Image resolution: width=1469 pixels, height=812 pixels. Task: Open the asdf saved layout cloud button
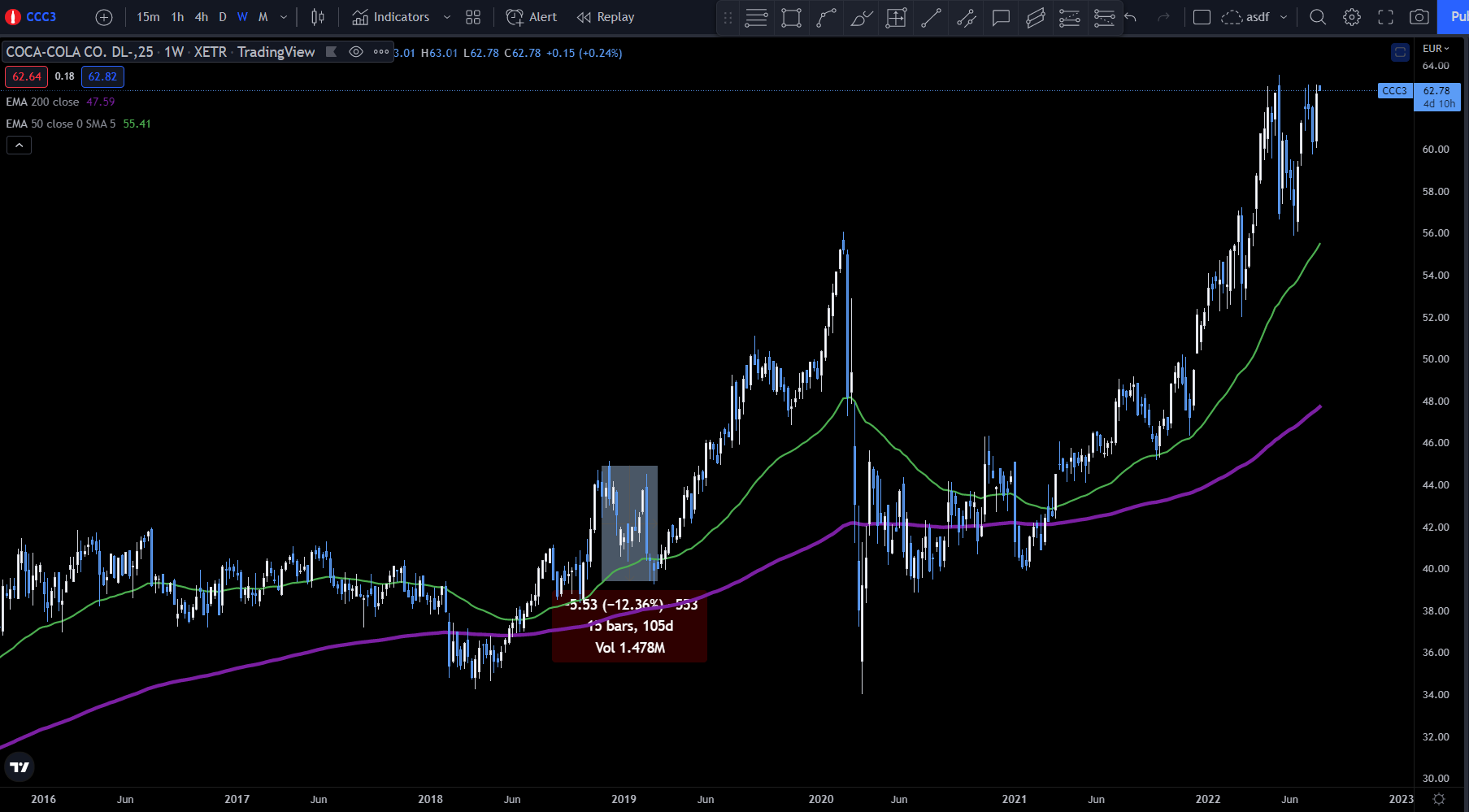point(1245,17)
